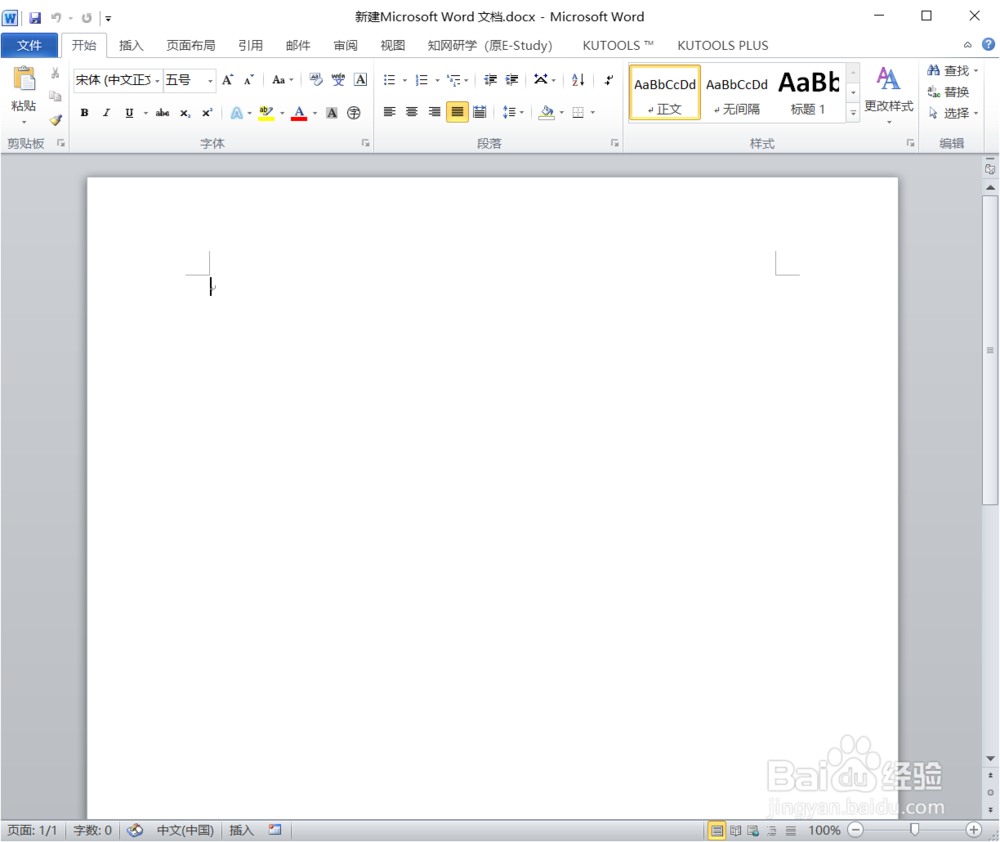Open highlight color dropdown arrow
The height and width of the screenshot is (842, 1000).
282,114
